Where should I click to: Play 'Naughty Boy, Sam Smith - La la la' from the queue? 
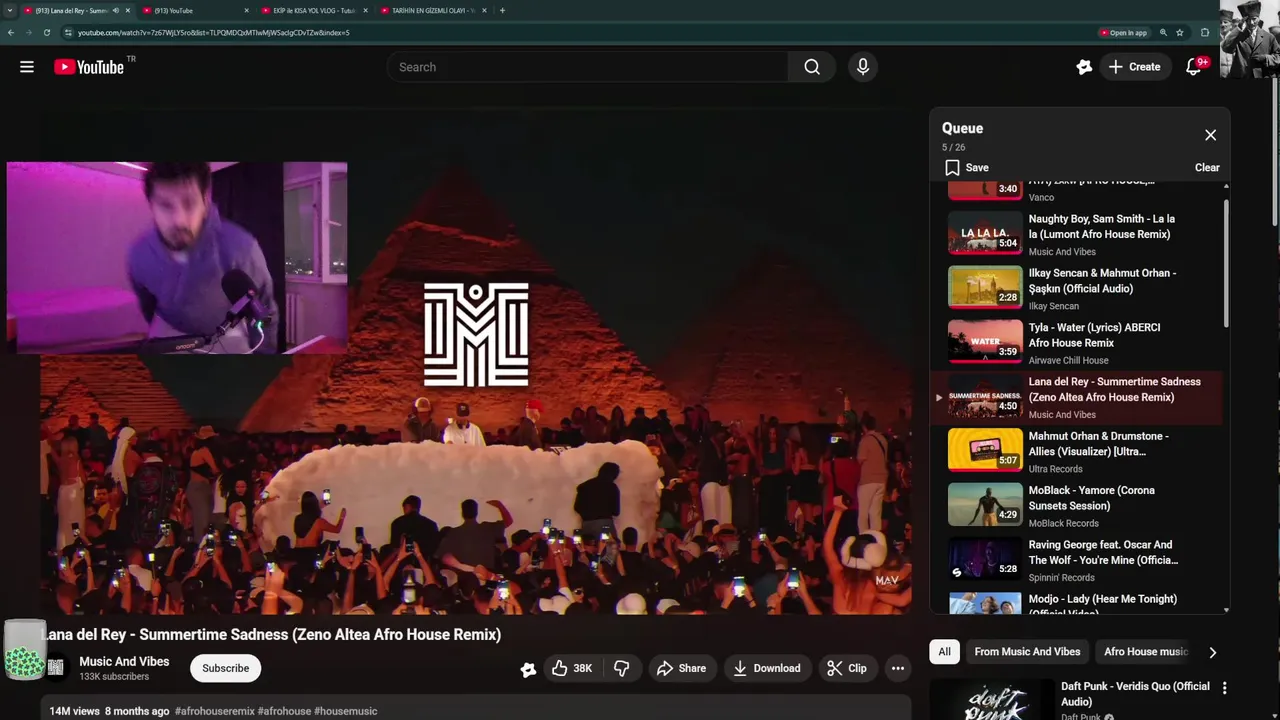click(1076, 234)
